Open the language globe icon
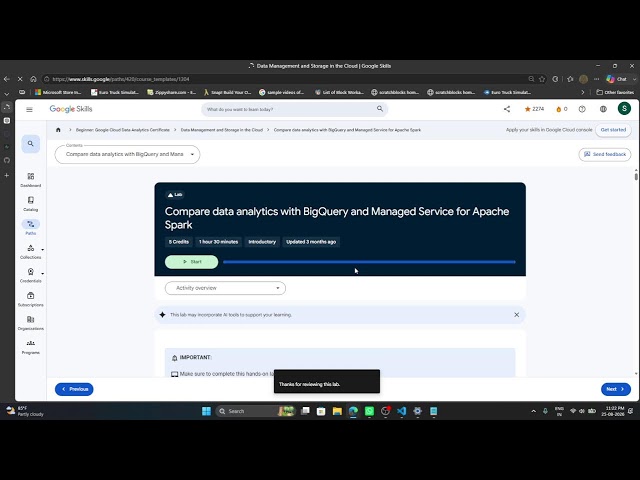The image size is (640, 480). 603,109
